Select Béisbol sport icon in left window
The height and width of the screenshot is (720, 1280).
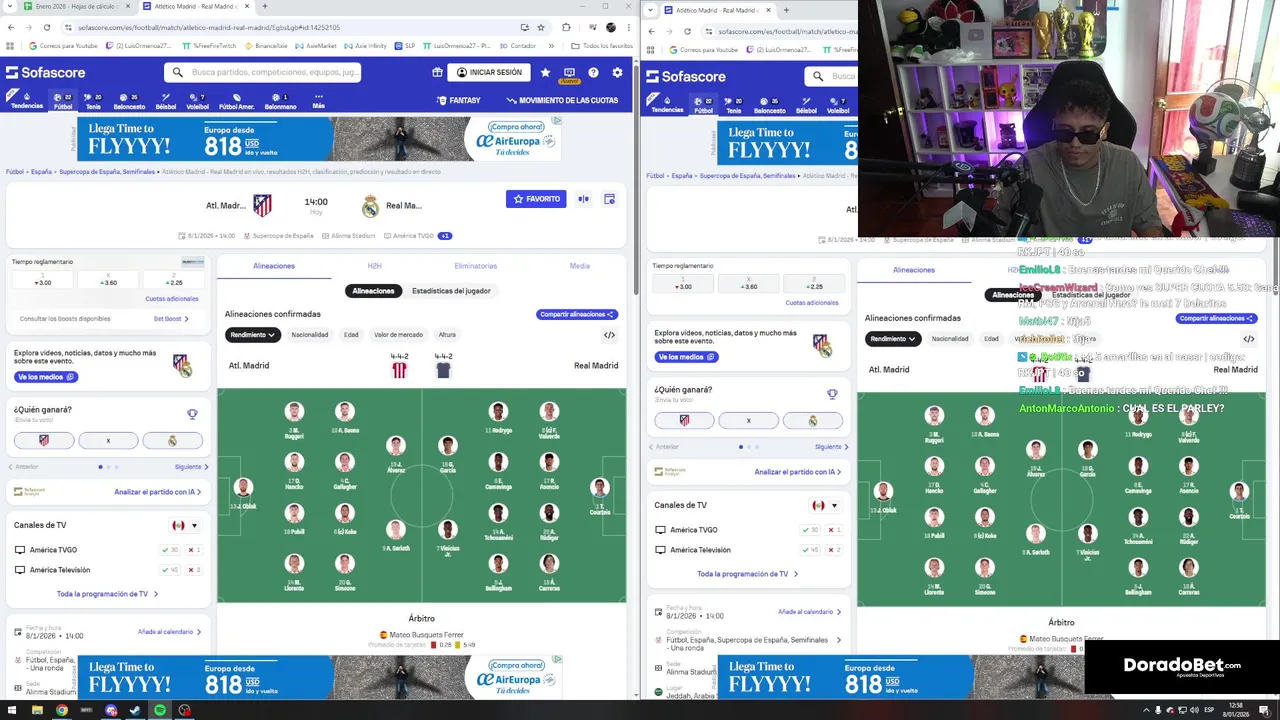pos(166,101)
